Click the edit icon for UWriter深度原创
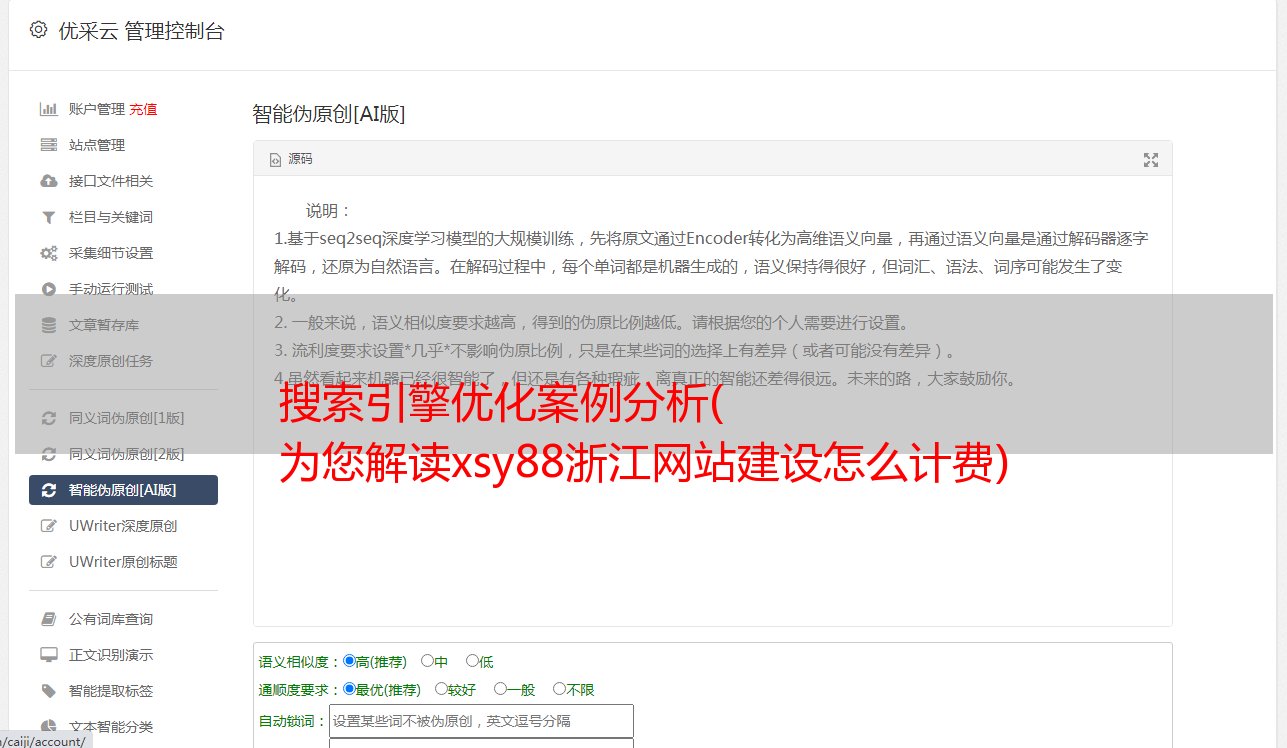The width and height of the screenshot is (1287, 748). pyautogui.click(x=48, y=526)
